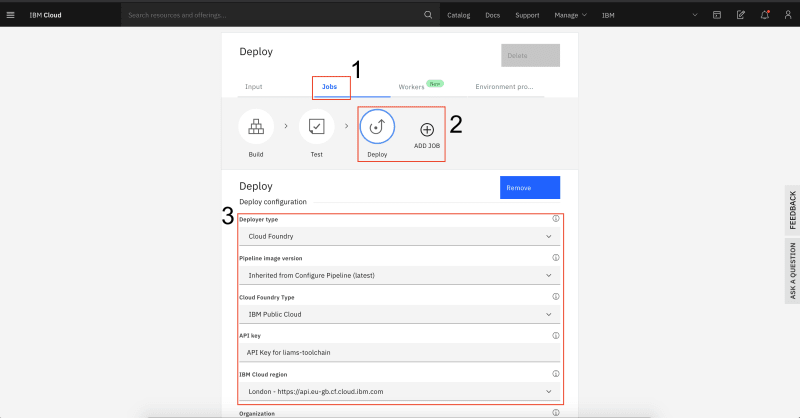Select the Build job icon

tap(256, 126)
